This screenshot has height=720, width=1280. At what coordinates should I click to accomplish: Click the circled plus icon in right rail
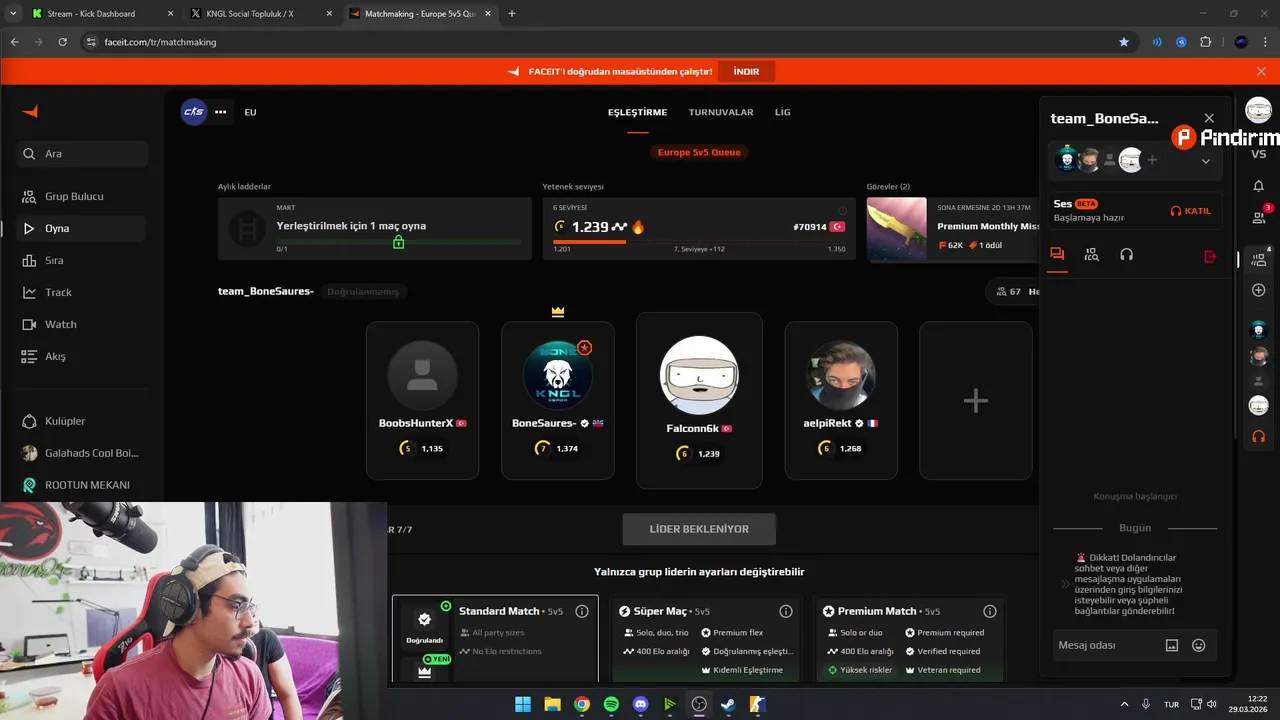pyautogui.click(x=1258, y=290)
